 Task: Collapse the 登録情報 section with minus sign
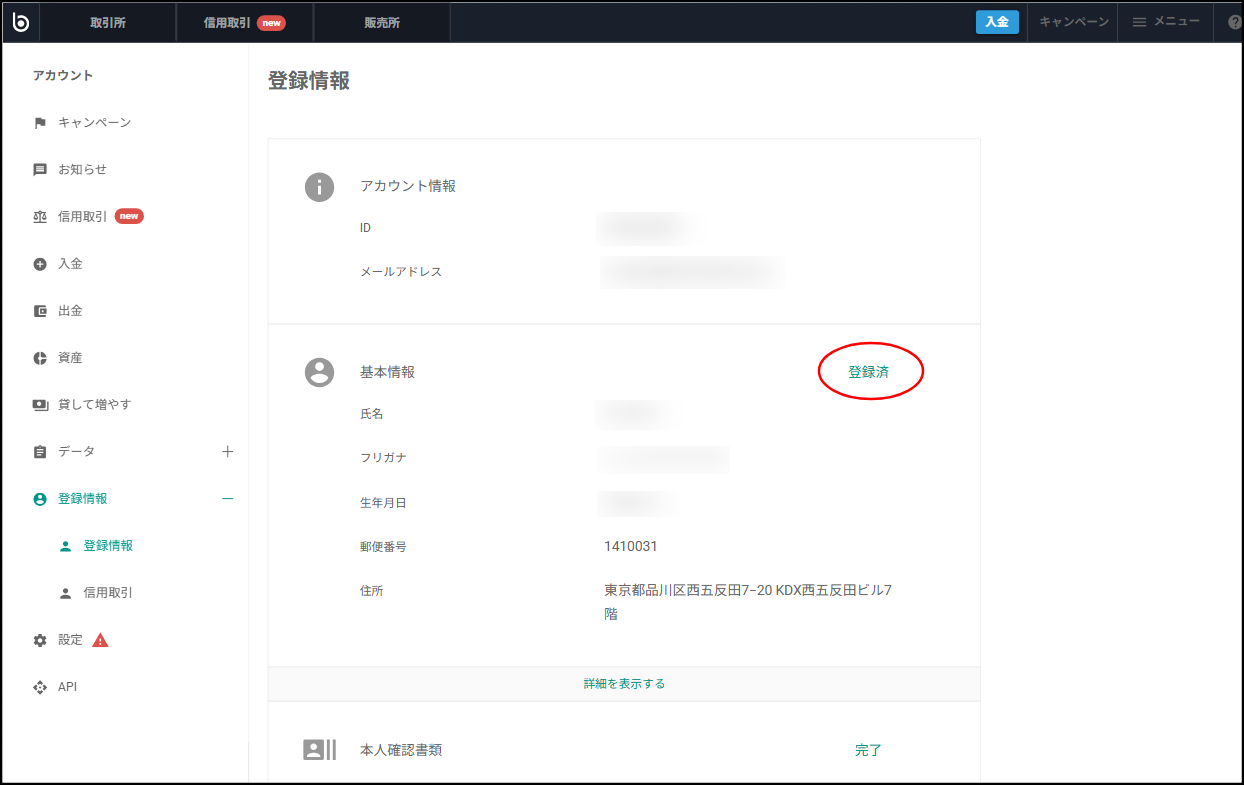pyautogui.click(x=227, y=499)
